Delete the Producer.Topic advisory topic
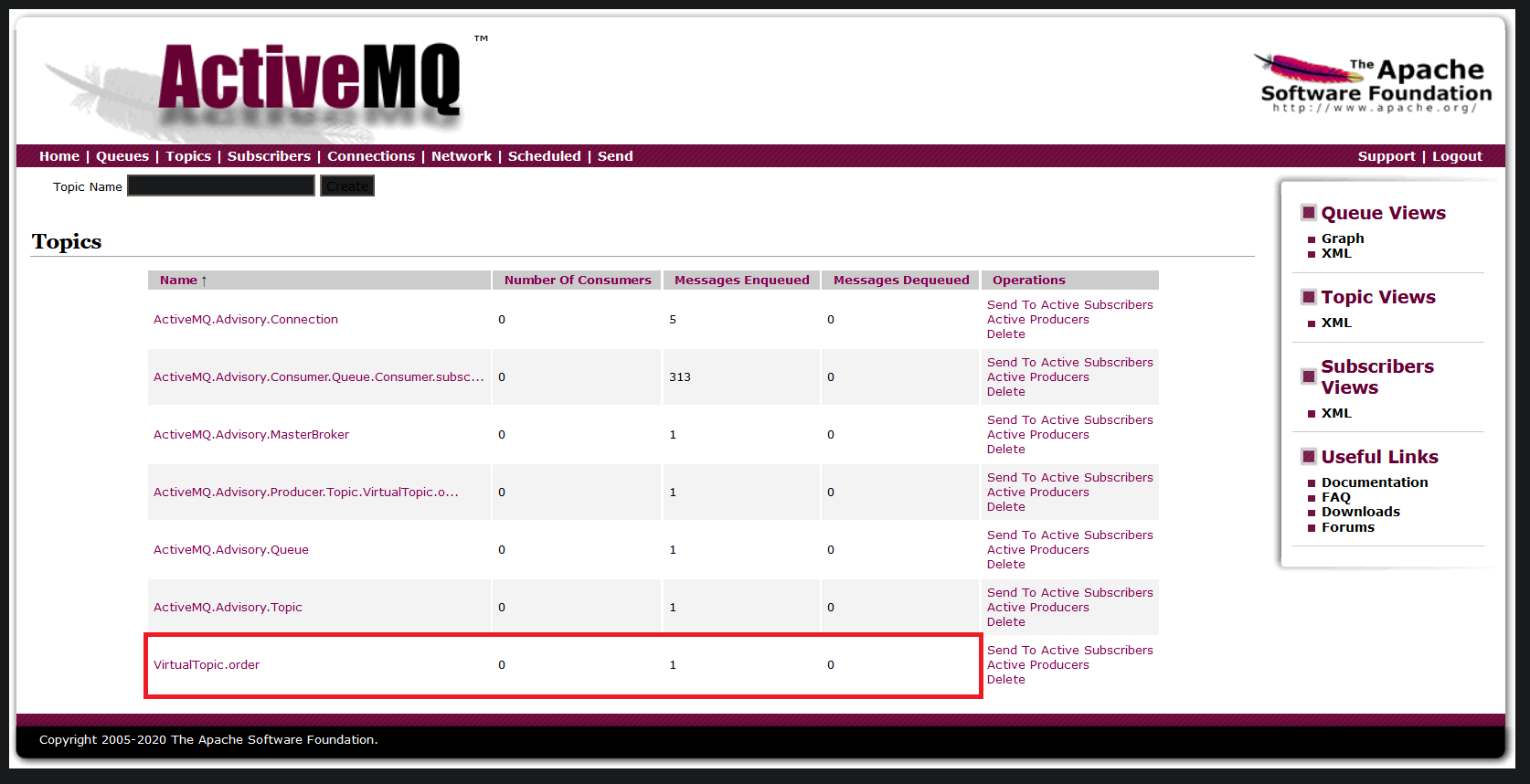 1006,507
